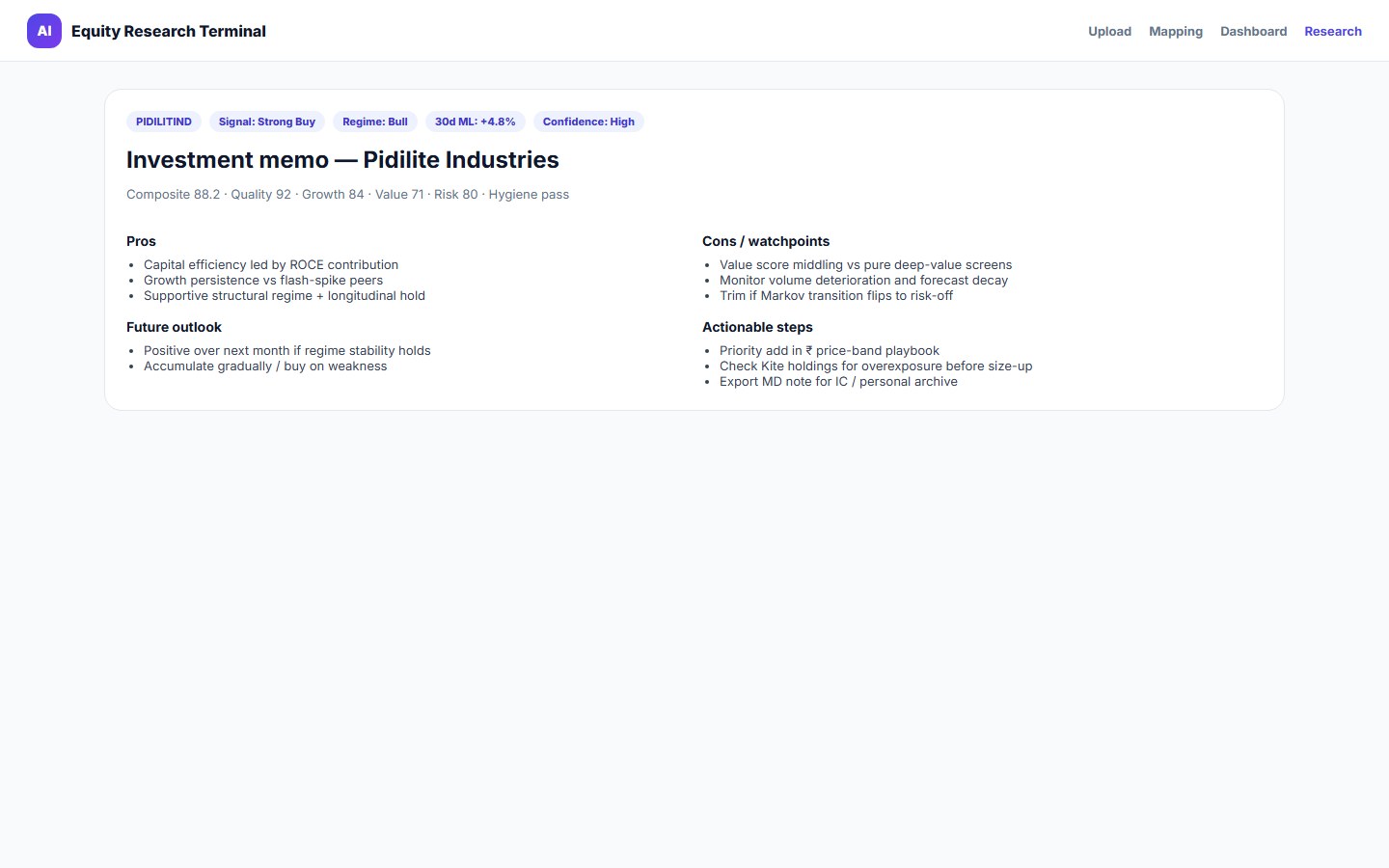The width and height of the screenshot is (1389, 868).
Task: Click the PIDILITIND ticker badge
Action: point(164,122)
